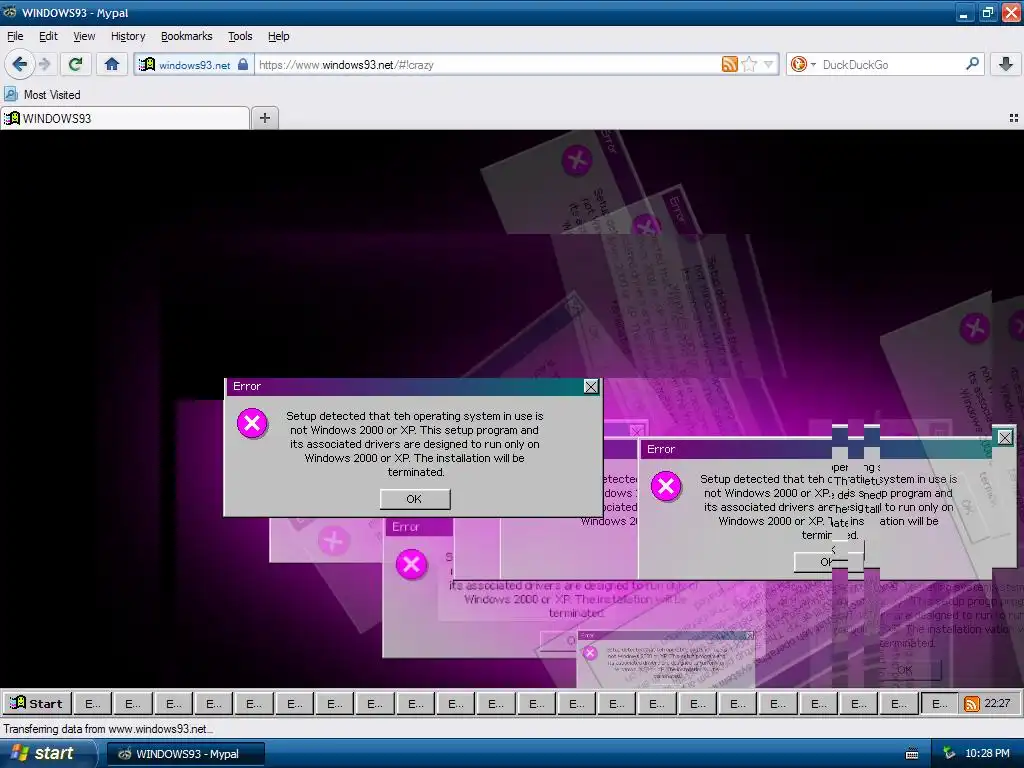Open the View menu
This screenshot has height=768, width=1024.
[x=84, y=36]
